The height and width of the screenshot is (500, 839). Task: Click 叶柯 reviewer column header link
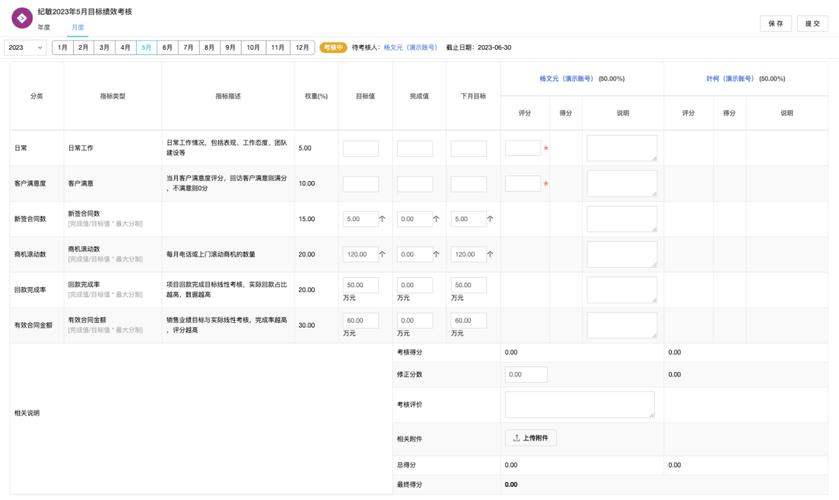pos(730,79)
